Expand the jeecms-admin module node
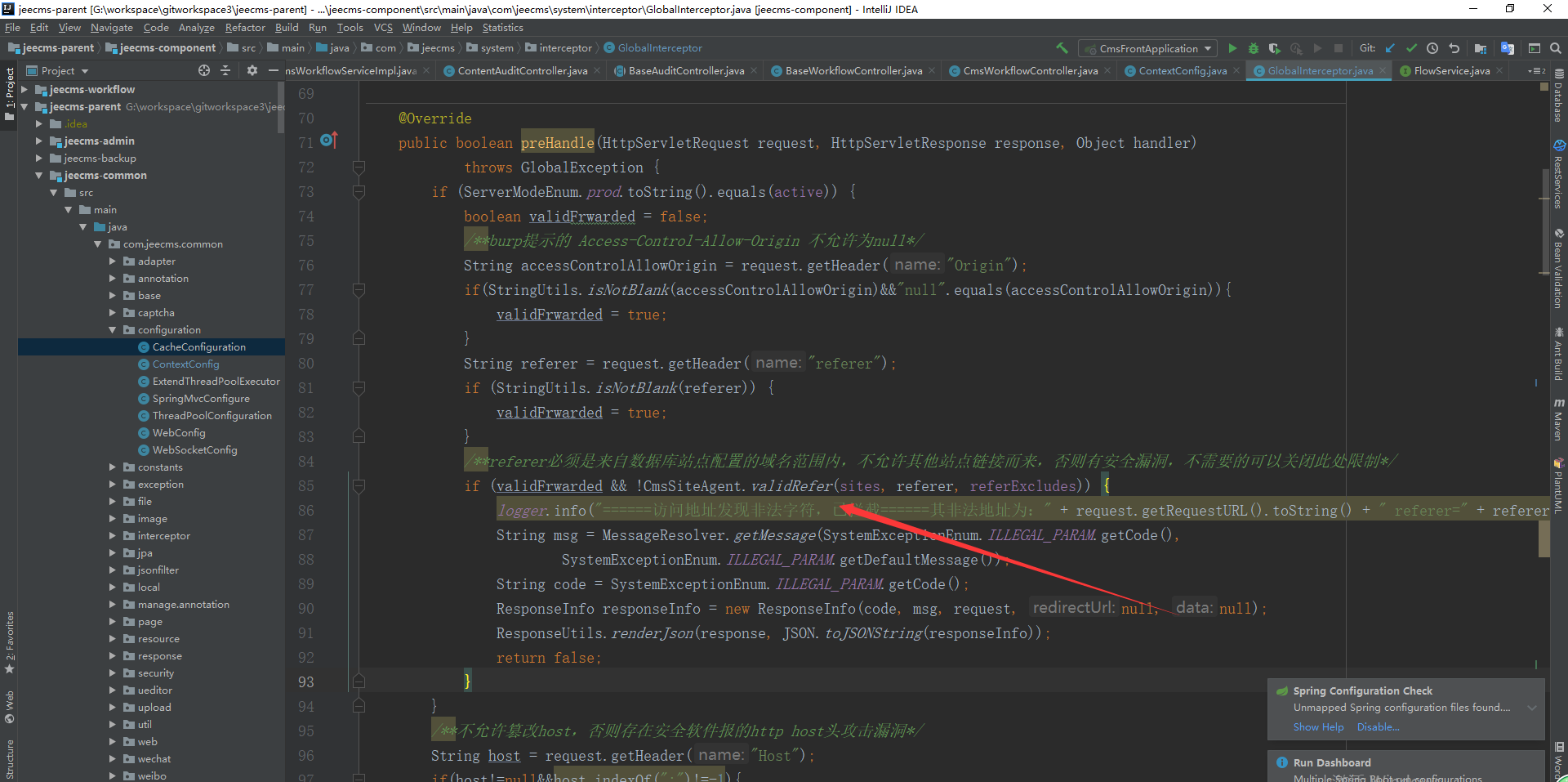Screen dimensions: 1568x782 [38, 141]
